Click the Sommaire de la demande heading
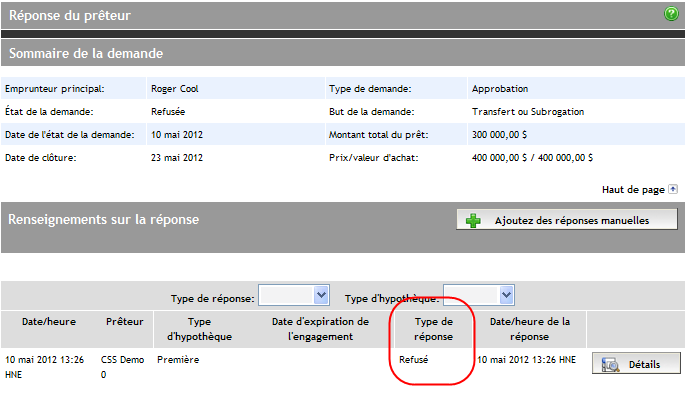Image resolution: width=688 pixels, height=395 pixels. click(x=86, y=53)
